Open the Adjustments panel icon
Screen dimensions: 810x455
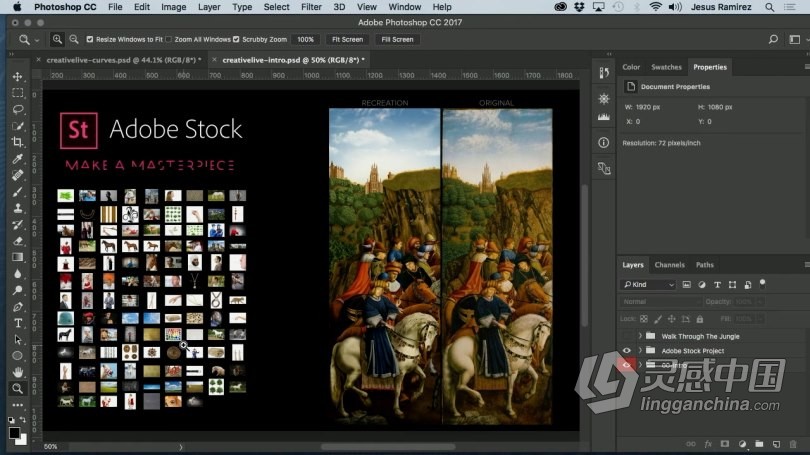tap(604, 98)
